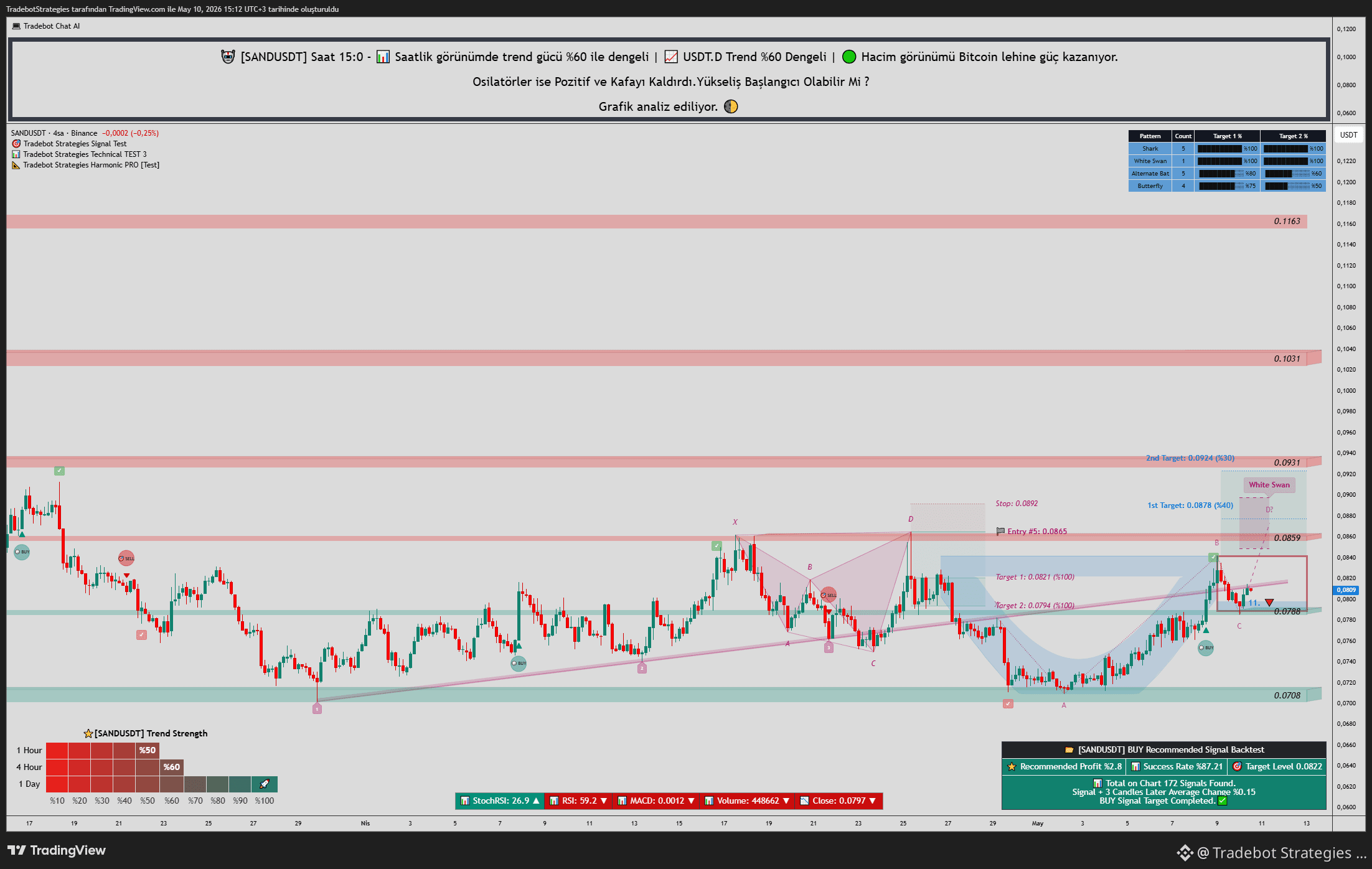Click the Nis month label on the time axis

[365, 824]
